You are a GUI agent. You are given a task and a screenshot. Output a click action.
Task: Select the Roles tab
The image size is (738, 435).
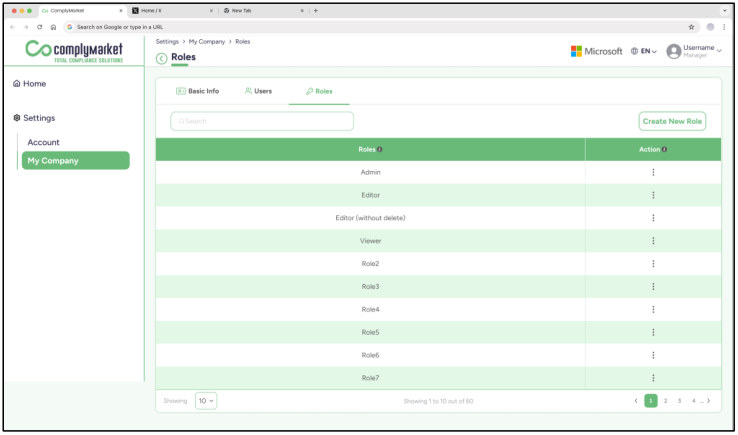coord(319,91)
